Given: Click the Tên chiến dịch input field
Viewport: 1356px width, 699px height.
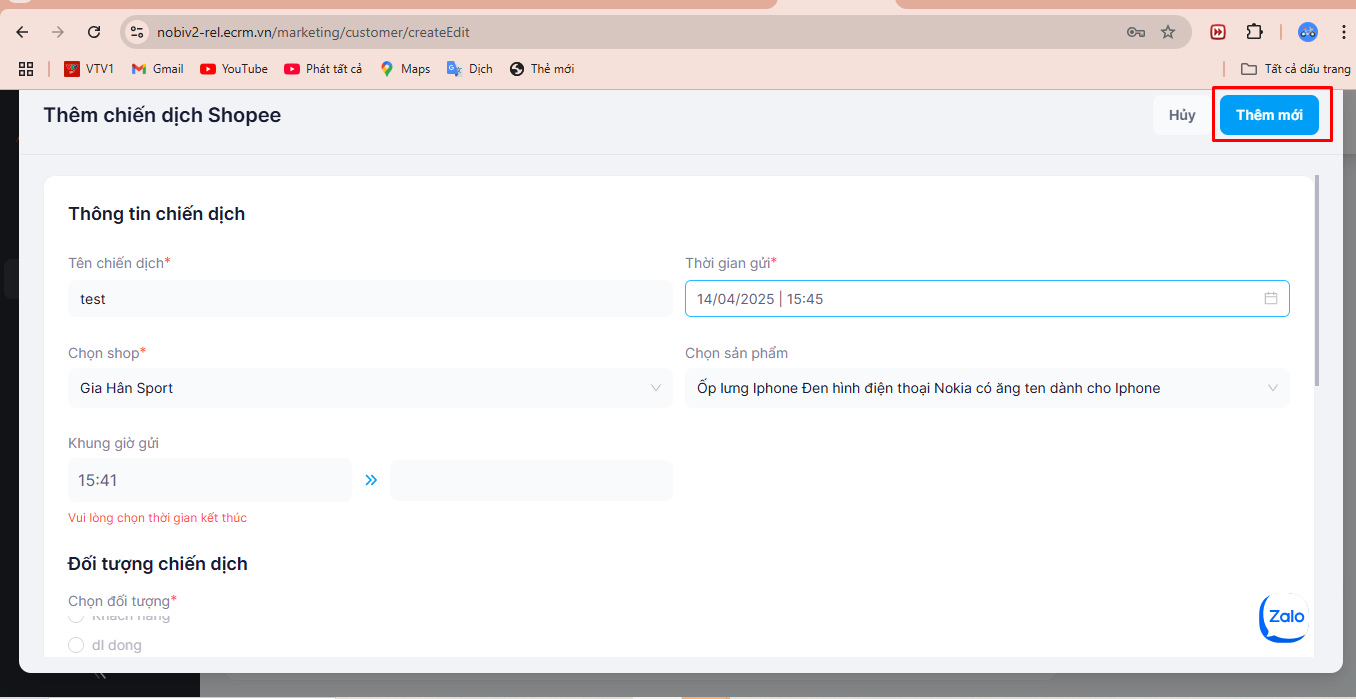Looking at the screenshot, I should (x=370, y=299).
